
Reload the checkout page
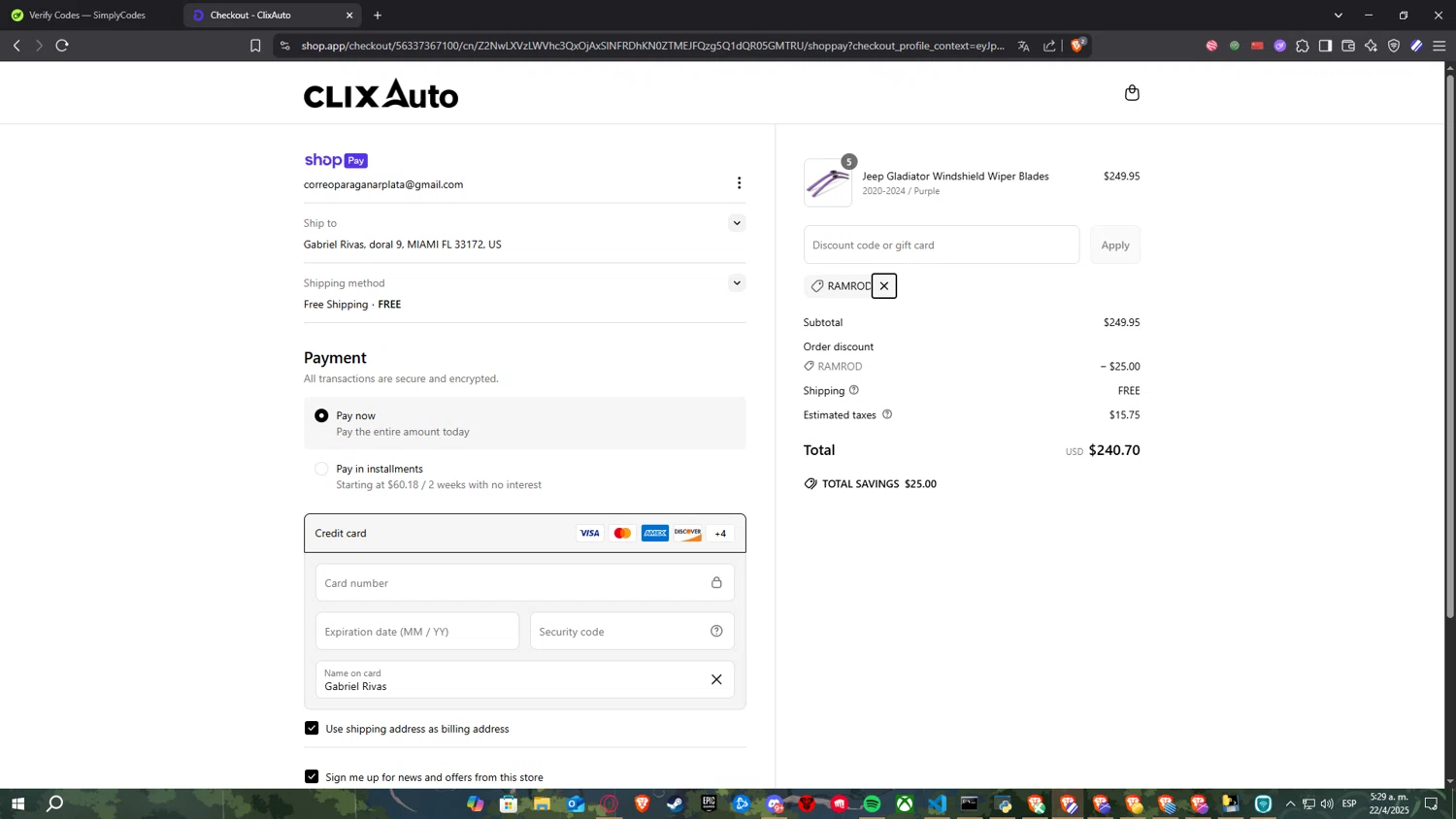[62, 46]
